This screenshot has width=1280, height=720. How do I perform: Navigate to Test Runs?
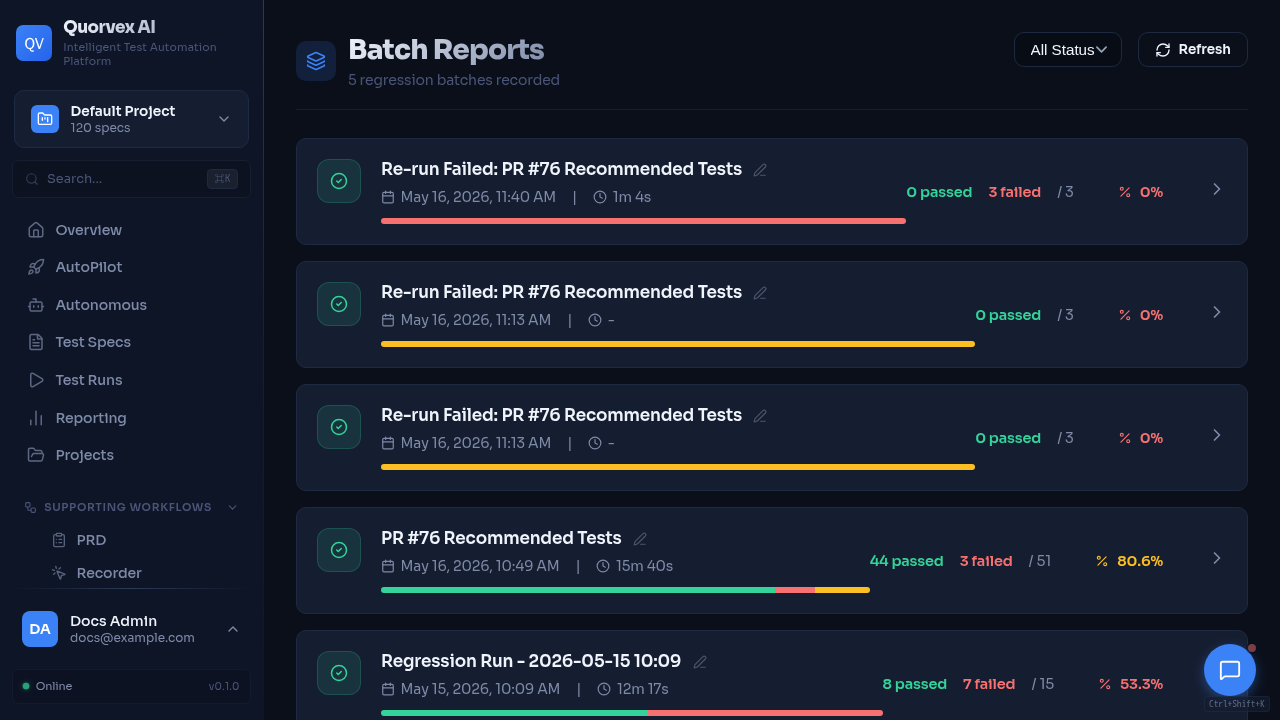tap(131, 380)
